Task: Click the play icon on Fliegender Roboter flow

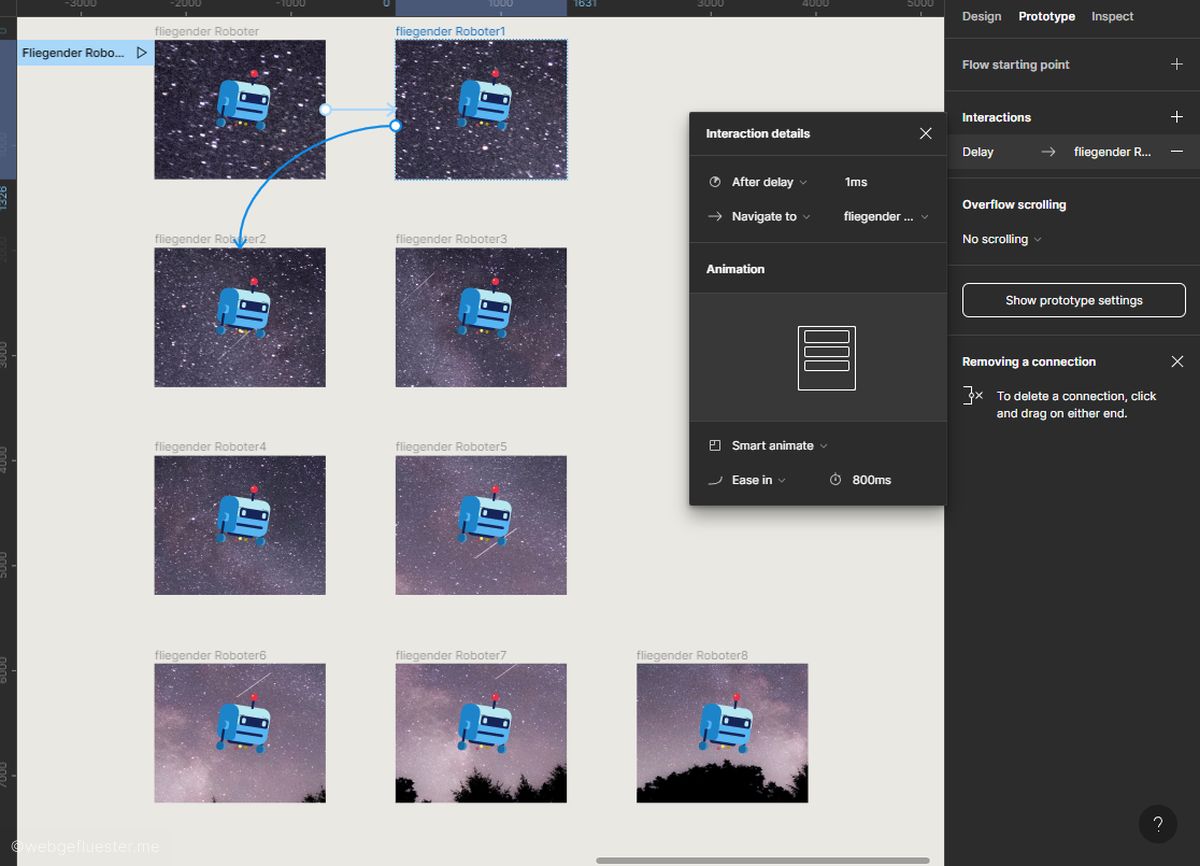Action: (x=141, y=53)
